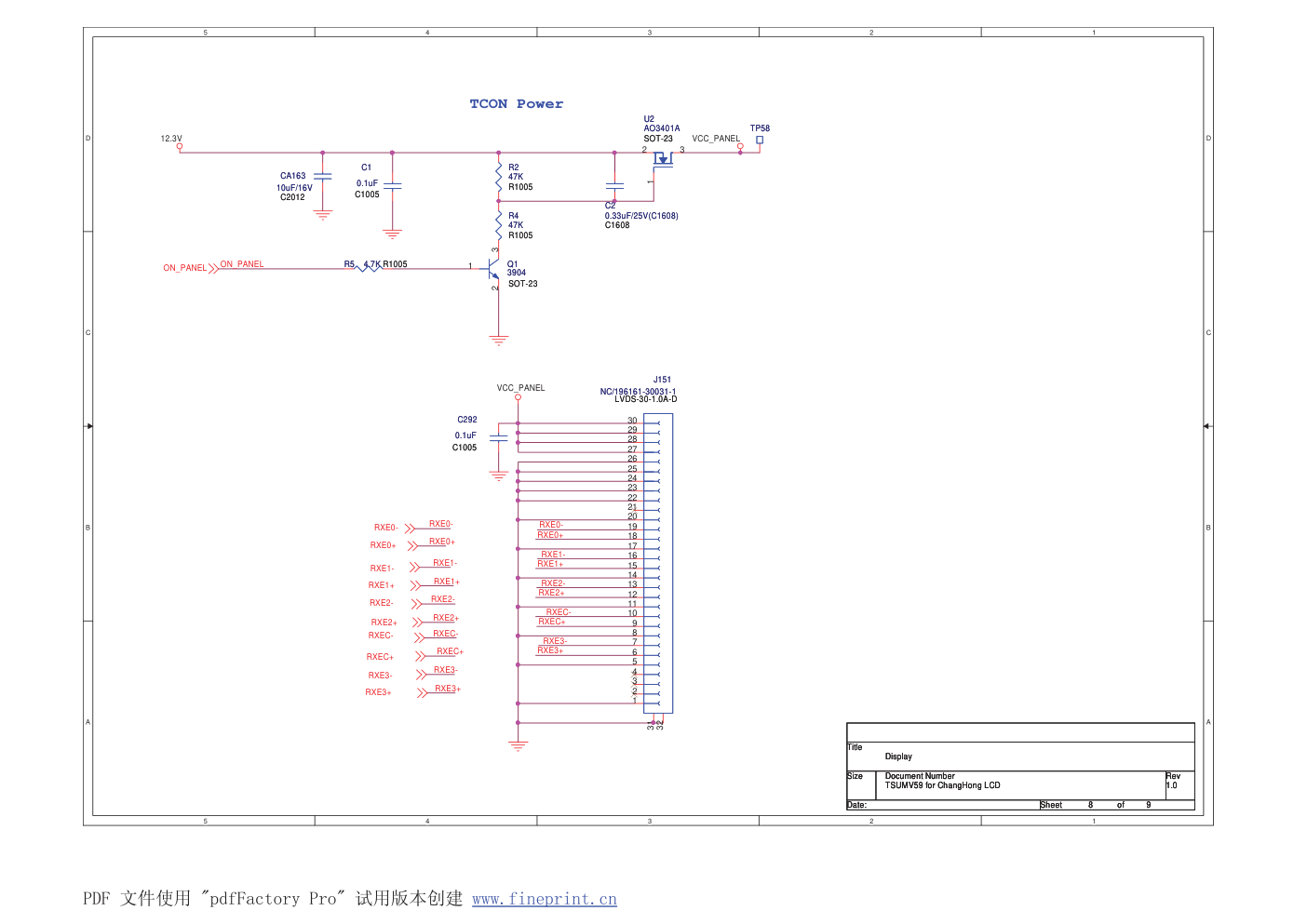Click the 10uF/16V value text

click(294, 188)
